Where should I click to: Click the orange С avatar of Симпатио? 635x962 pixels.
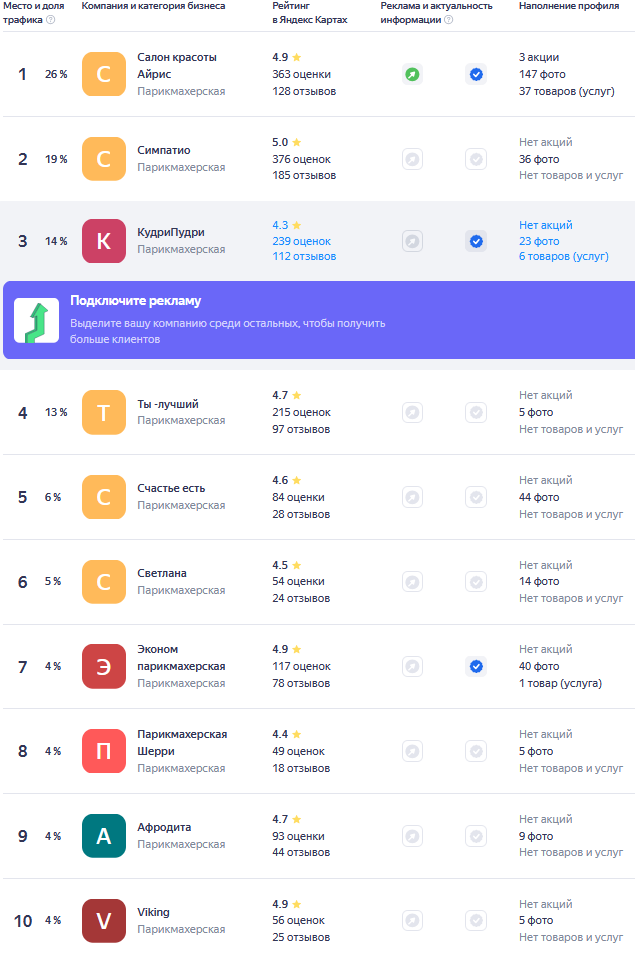tap(104, 159)
